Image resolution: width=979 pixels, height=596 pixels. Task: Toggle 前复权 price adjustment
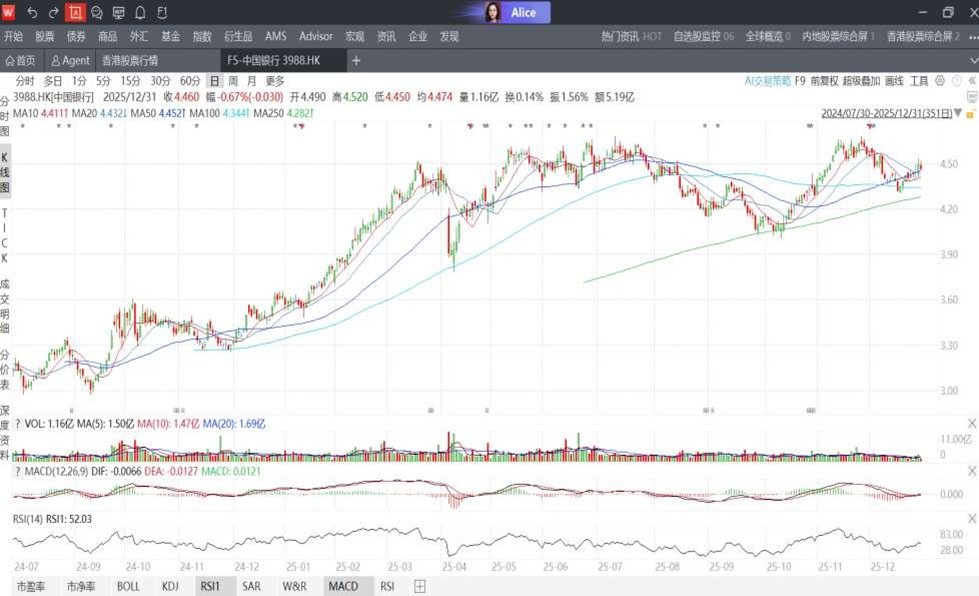824,81
